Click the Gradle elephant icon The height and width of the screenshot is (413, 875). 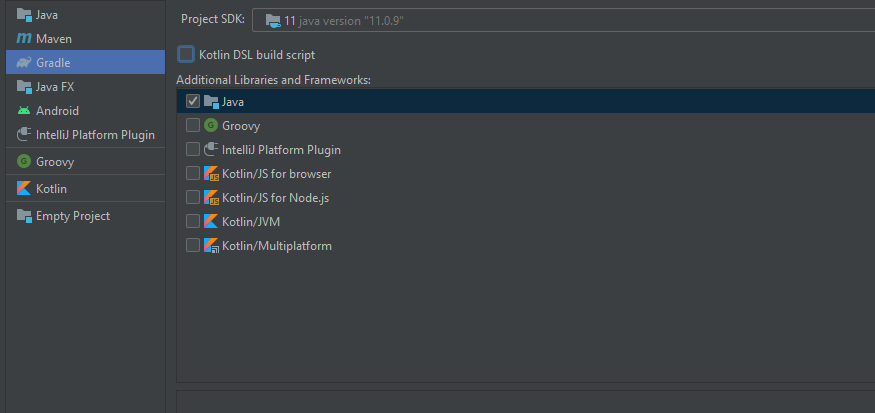[x=24, y=63]
